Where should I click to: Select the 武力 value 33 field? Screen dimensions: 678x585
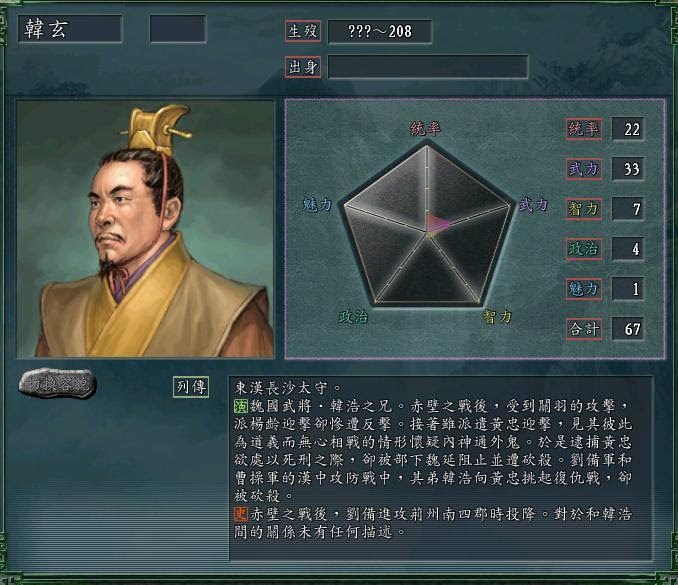pos(628,169)
